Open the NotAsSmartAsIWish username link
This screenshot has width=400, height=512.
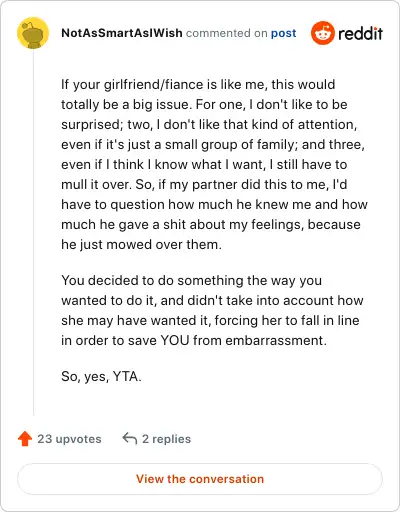click(x=122, y=33)
